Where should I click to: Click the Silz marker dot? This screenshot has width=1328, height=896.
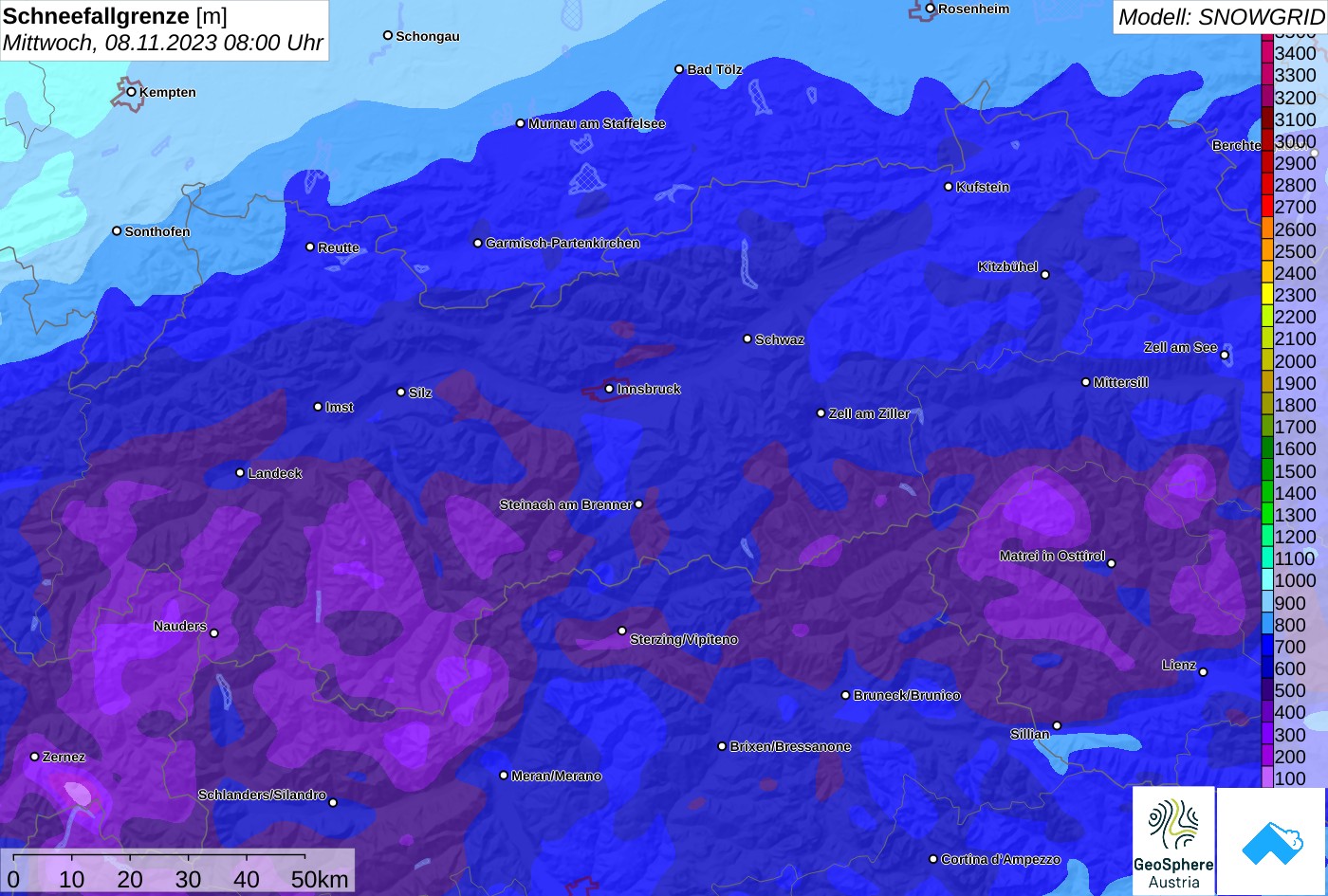click(400, 392)
